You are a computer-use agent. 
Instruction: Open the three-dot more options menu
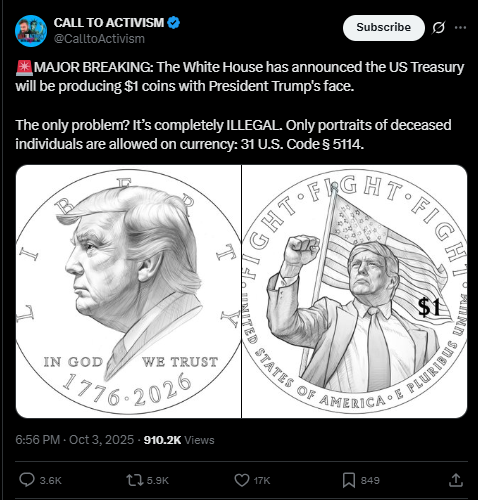click(x=460, y=28)
